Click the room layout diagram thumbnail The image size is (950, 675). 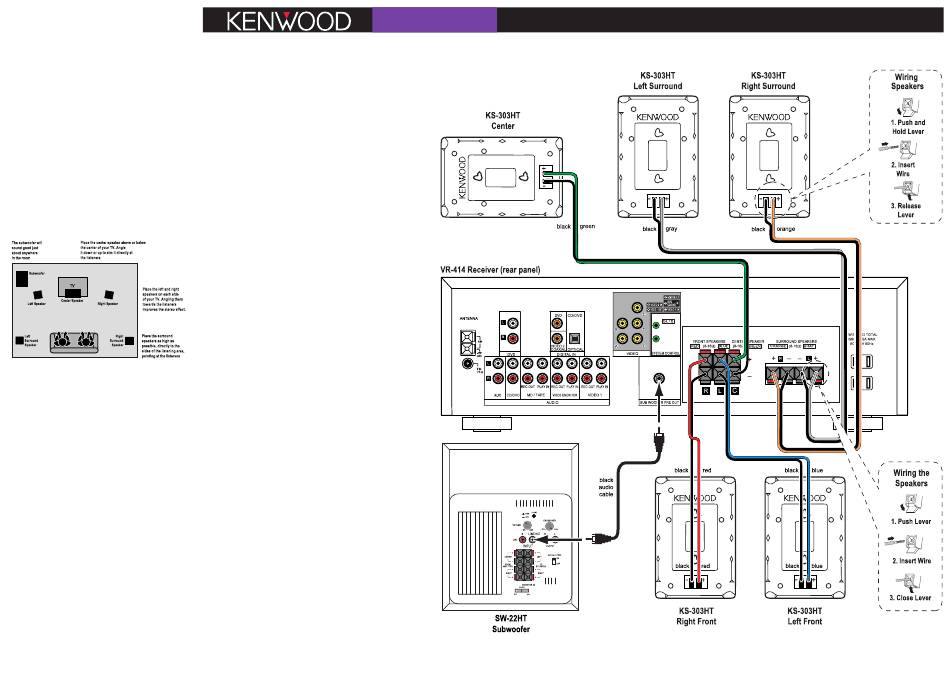click(75, 310)
